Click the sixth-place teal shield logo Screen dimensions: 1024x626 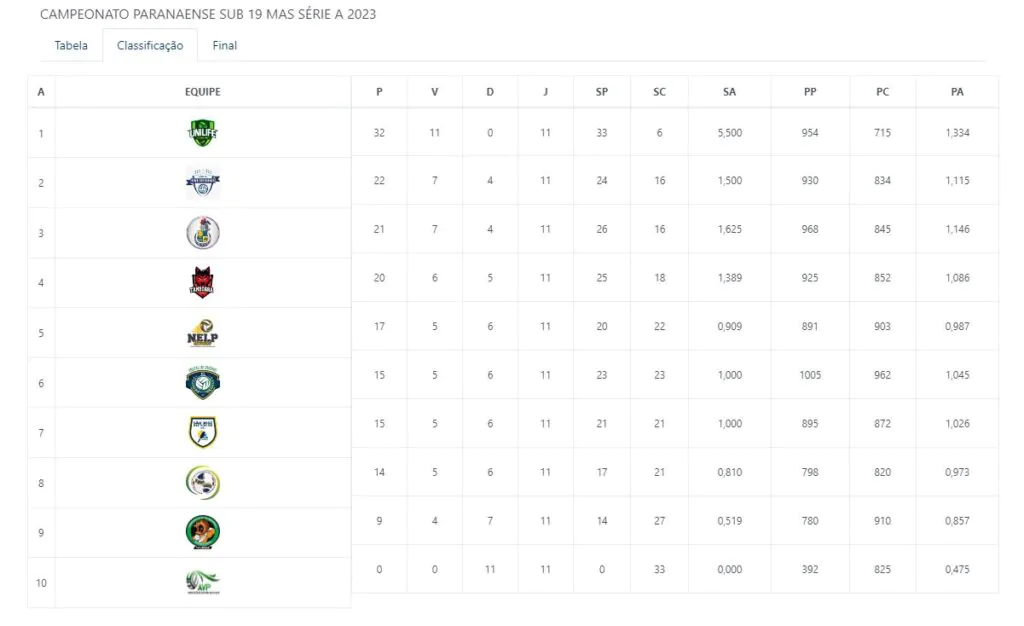pyautogui.click(x=203, y=383)
